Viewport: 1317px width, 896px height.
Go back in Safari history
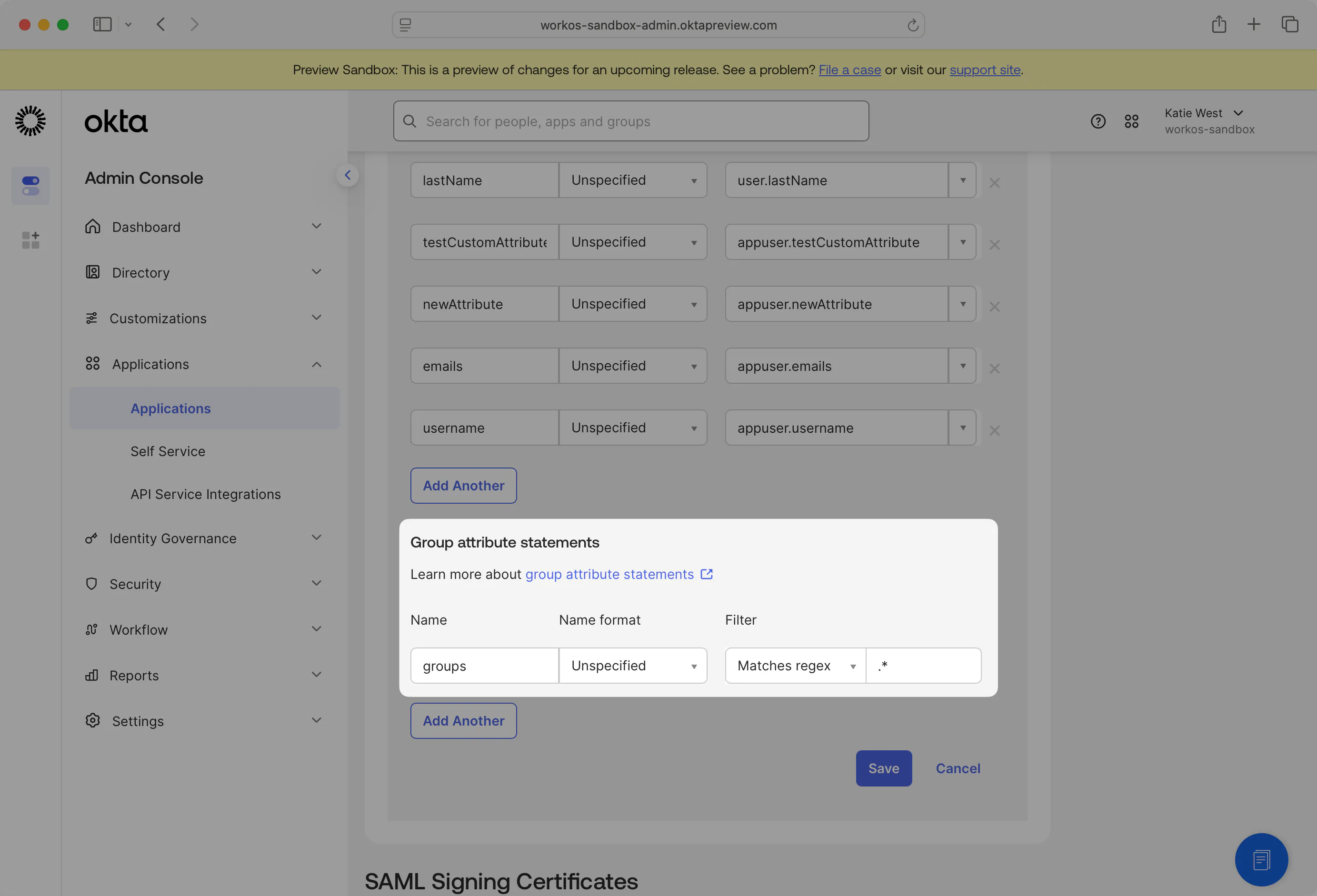(161, 24)
